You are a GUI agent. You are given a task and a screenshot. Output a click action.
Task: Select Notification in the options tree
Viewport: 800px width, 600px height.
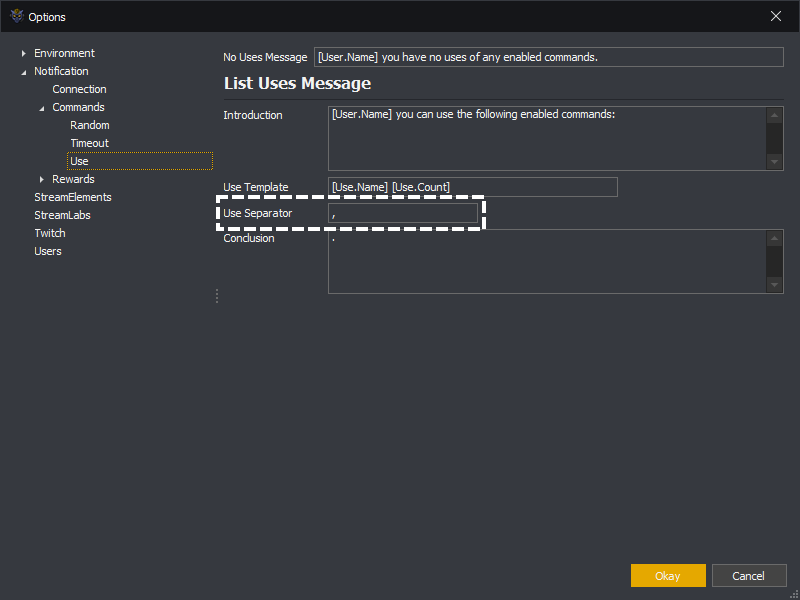(61, 71)
